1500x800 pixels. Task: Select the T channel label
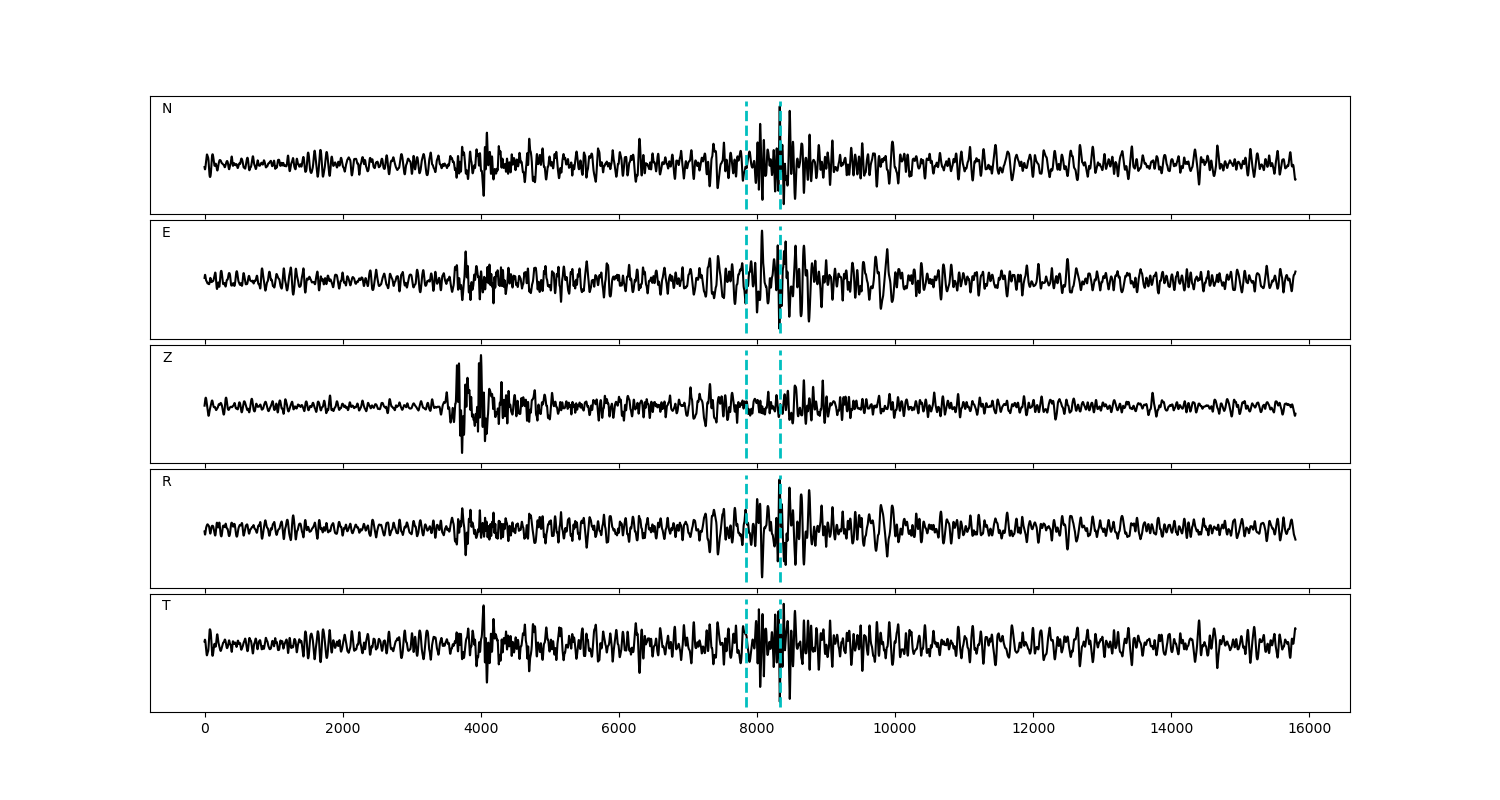point(166,606)
